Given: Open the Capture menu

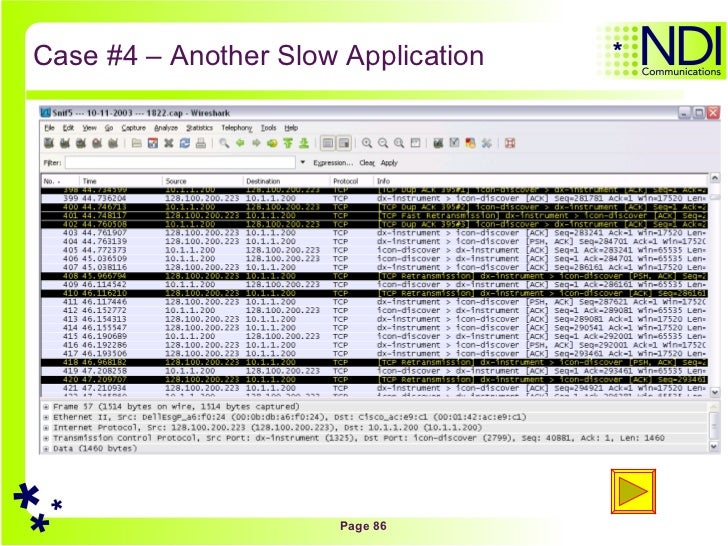Looking at the screenshot, I should 134,128.
